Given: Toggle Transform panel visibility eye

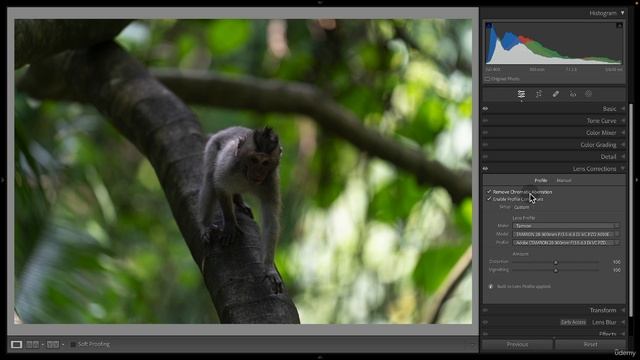Looking at the screenshot, I should pos(485,310).
